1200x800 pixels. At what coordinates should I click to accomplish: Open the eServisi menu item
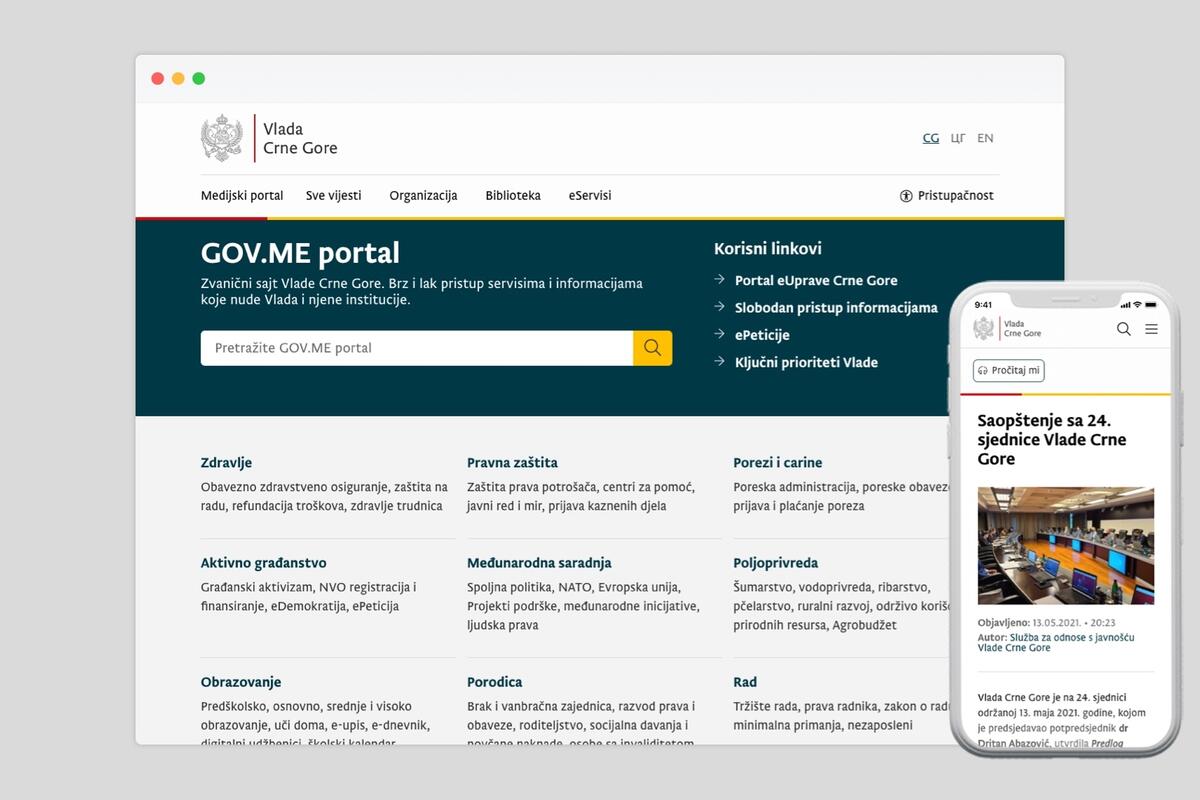tap(590, 196)
